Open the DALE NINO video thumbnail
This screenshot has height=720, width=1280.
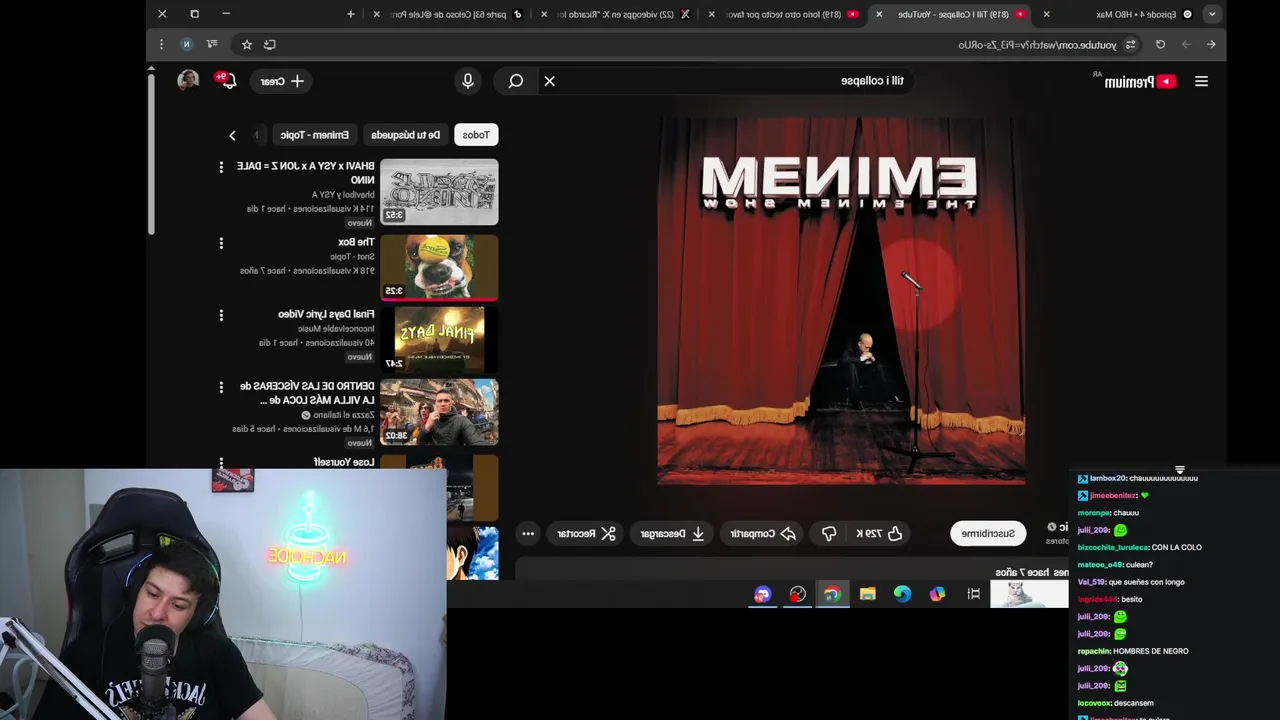pos(439,192)
